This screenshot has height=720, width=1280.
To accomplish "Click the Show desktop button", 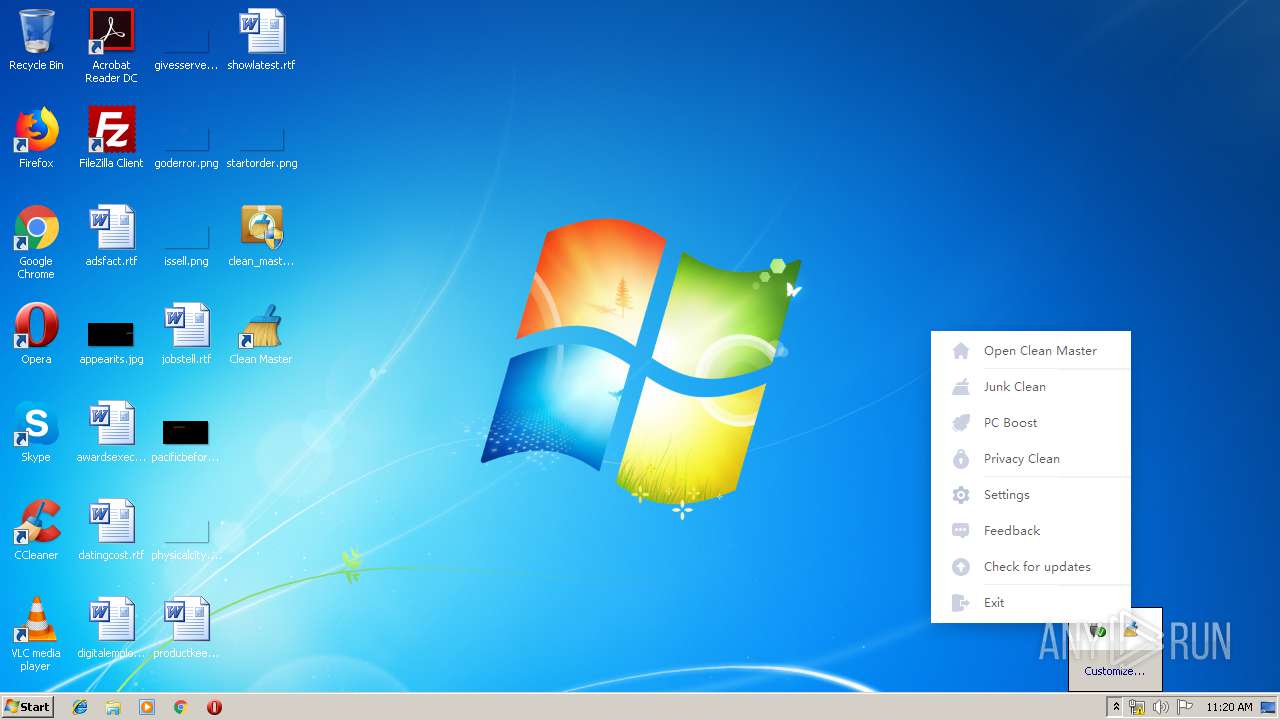I will coord(1269,707).
